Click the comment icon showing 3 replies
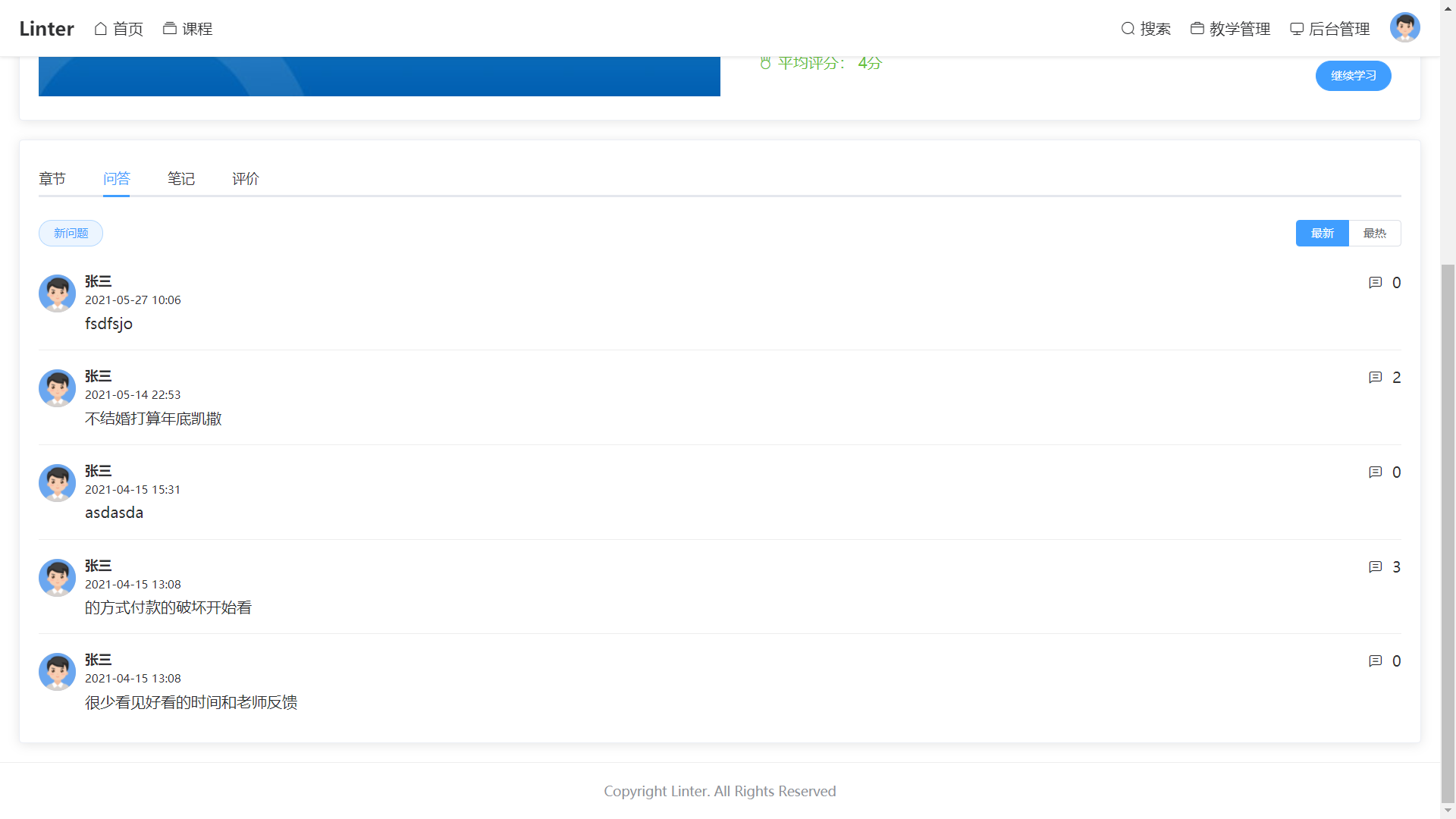Viewport: 1456px width, 819px height. 1375,567
